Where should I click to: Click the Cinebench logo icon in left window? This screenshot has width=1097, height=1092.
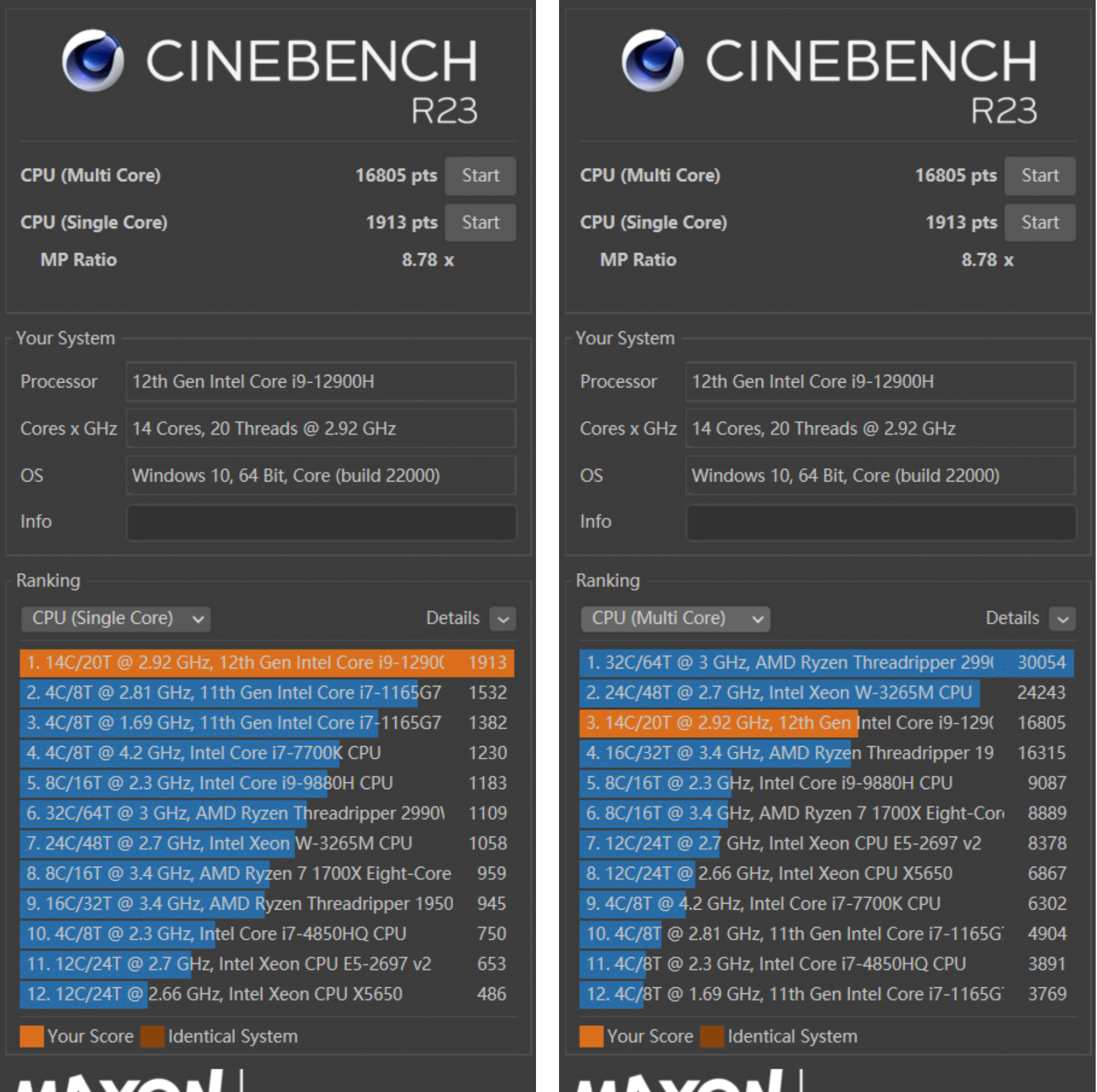tap(93, 61)
